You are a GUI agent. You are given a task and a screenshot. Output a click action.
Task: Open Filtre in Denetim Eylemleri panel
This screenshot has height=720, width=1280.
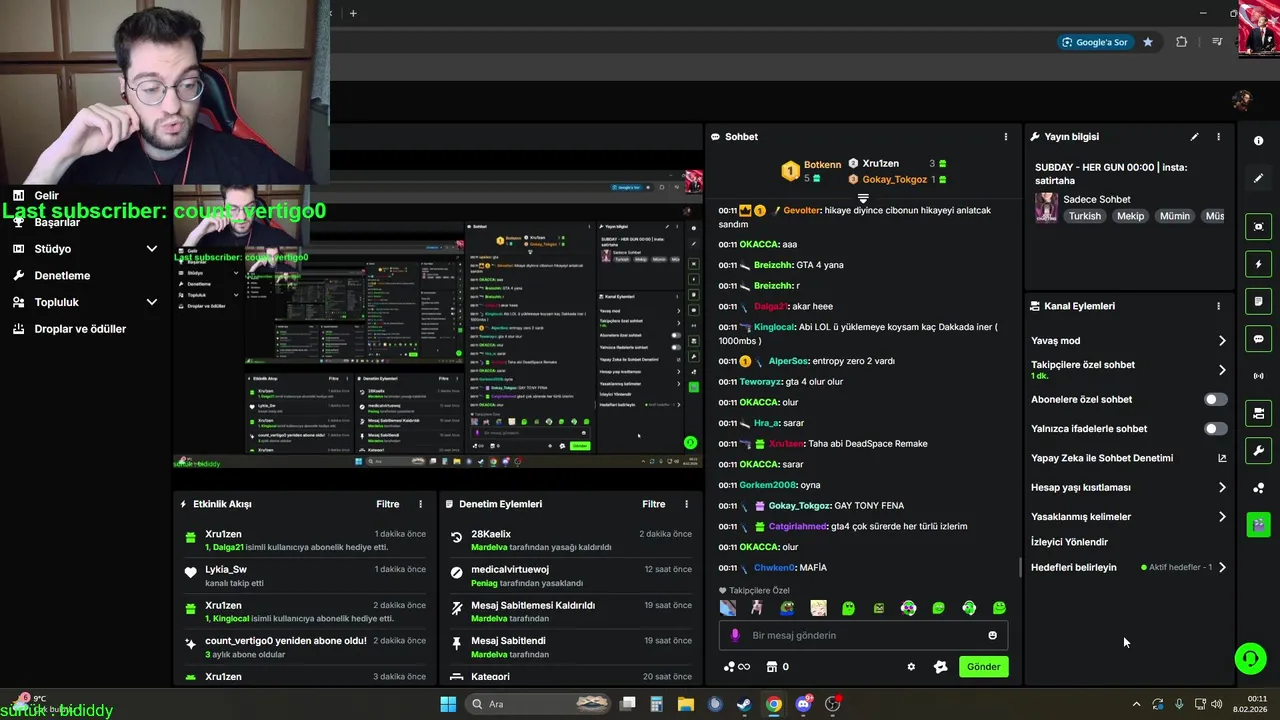tap(654, 504)
